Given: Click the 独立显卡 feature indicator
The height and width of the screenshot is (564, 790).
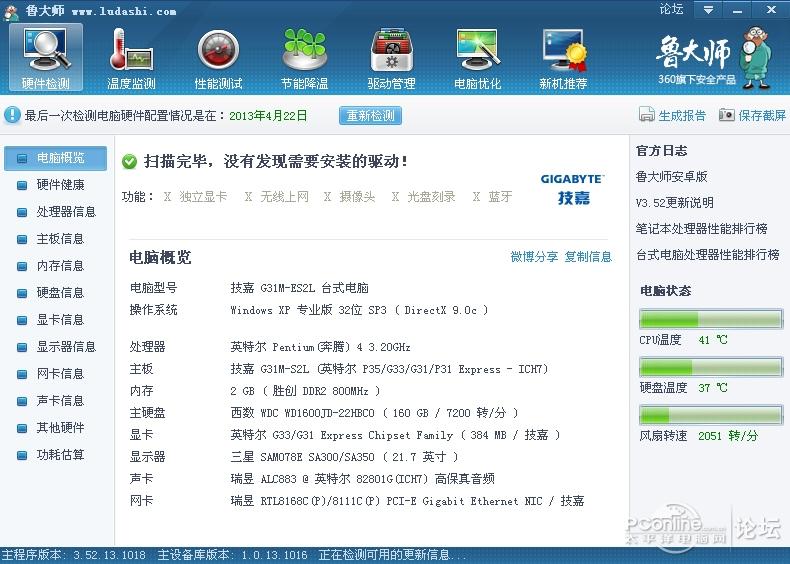Looking at the screenshot, I should tap(195, 197).
